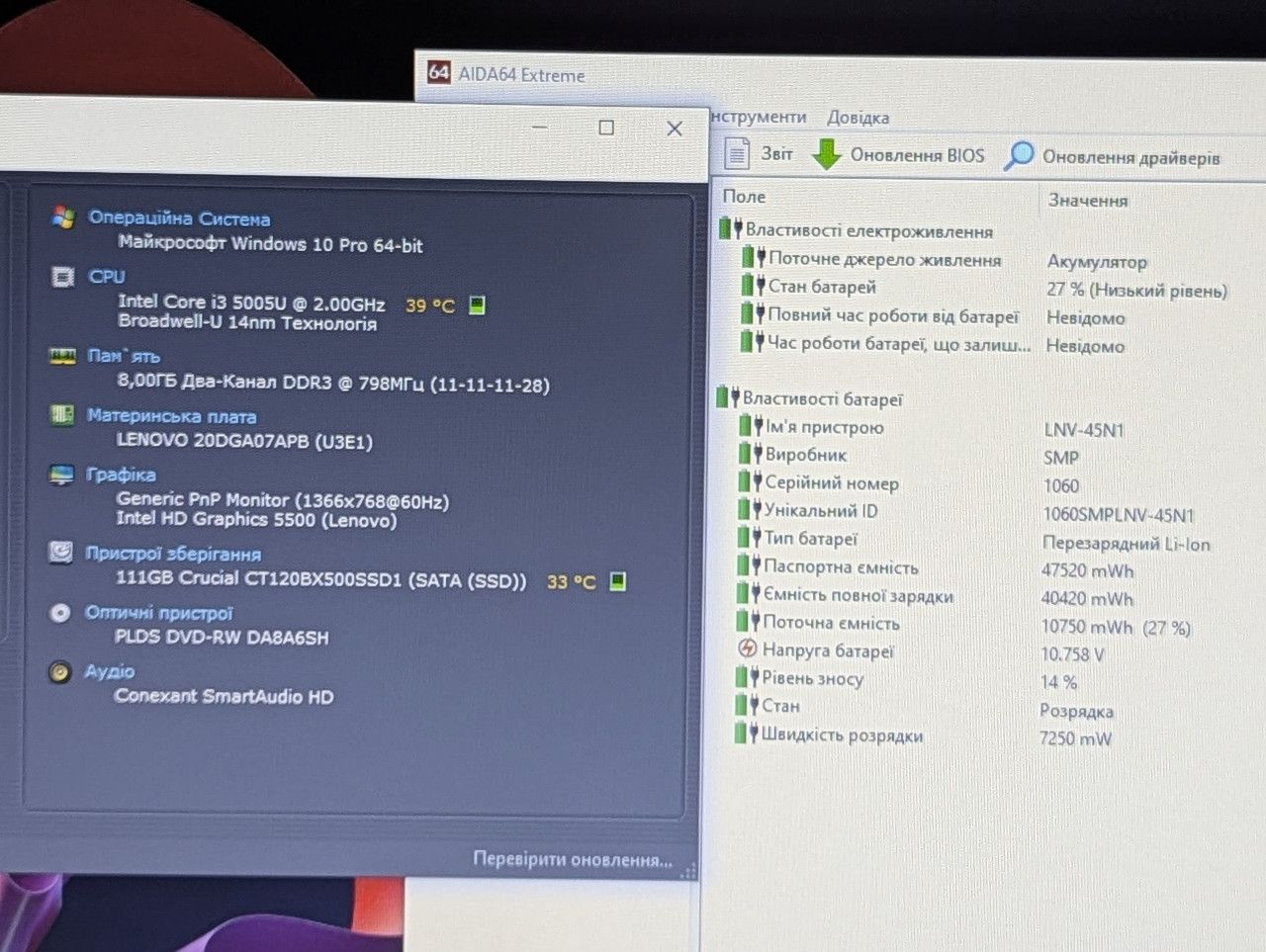
Task: Click the Значення column header
Action: tap(1088, 200)
